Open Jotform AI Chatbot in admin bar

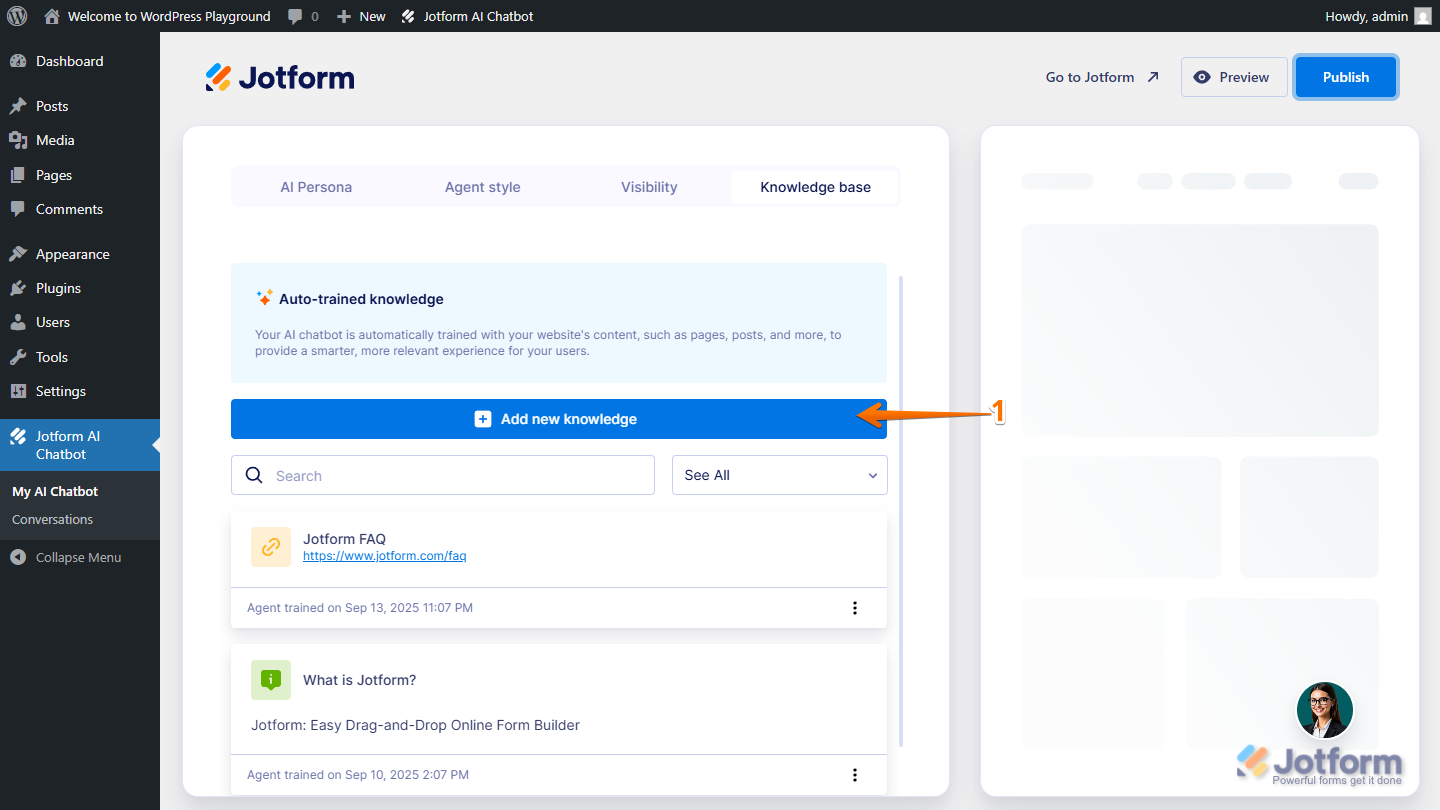(x=467, y=16)
